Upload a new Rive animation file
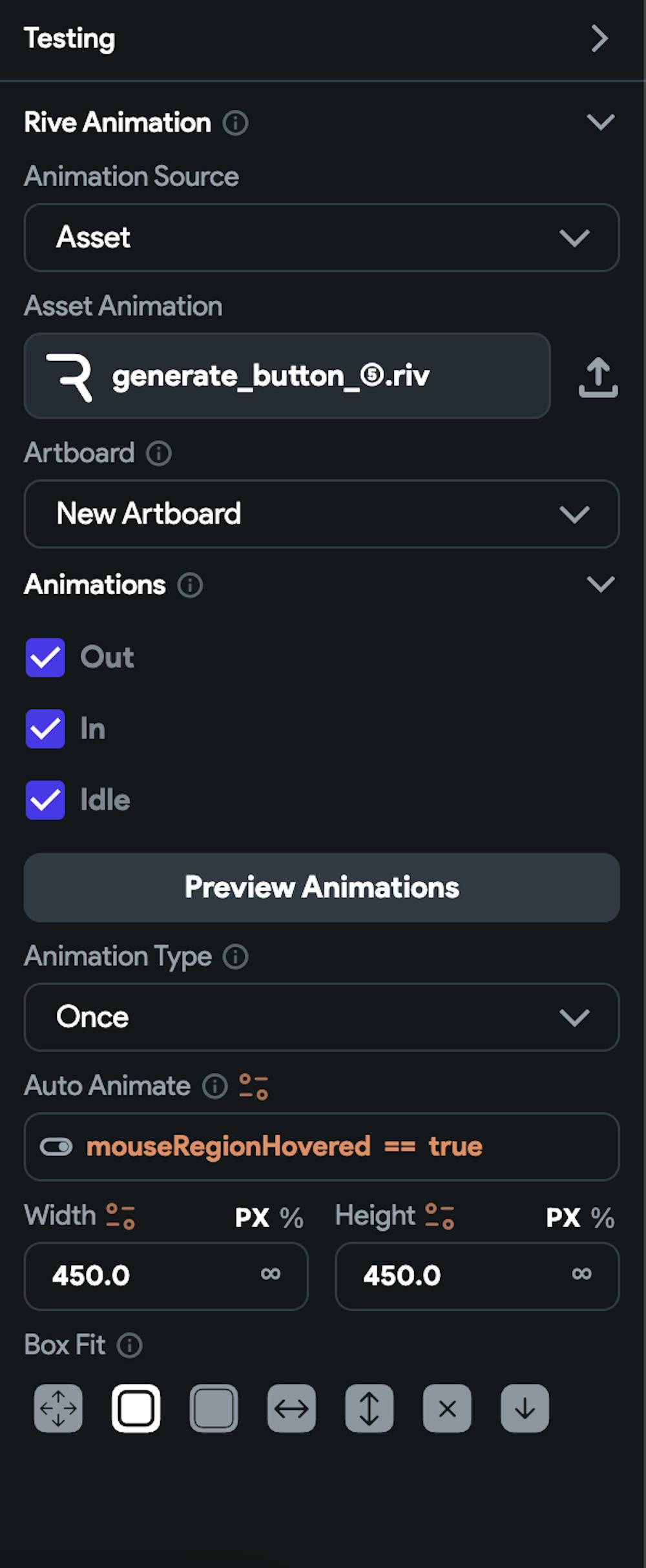Screen dimensions: 646x1568 [598, 377]
